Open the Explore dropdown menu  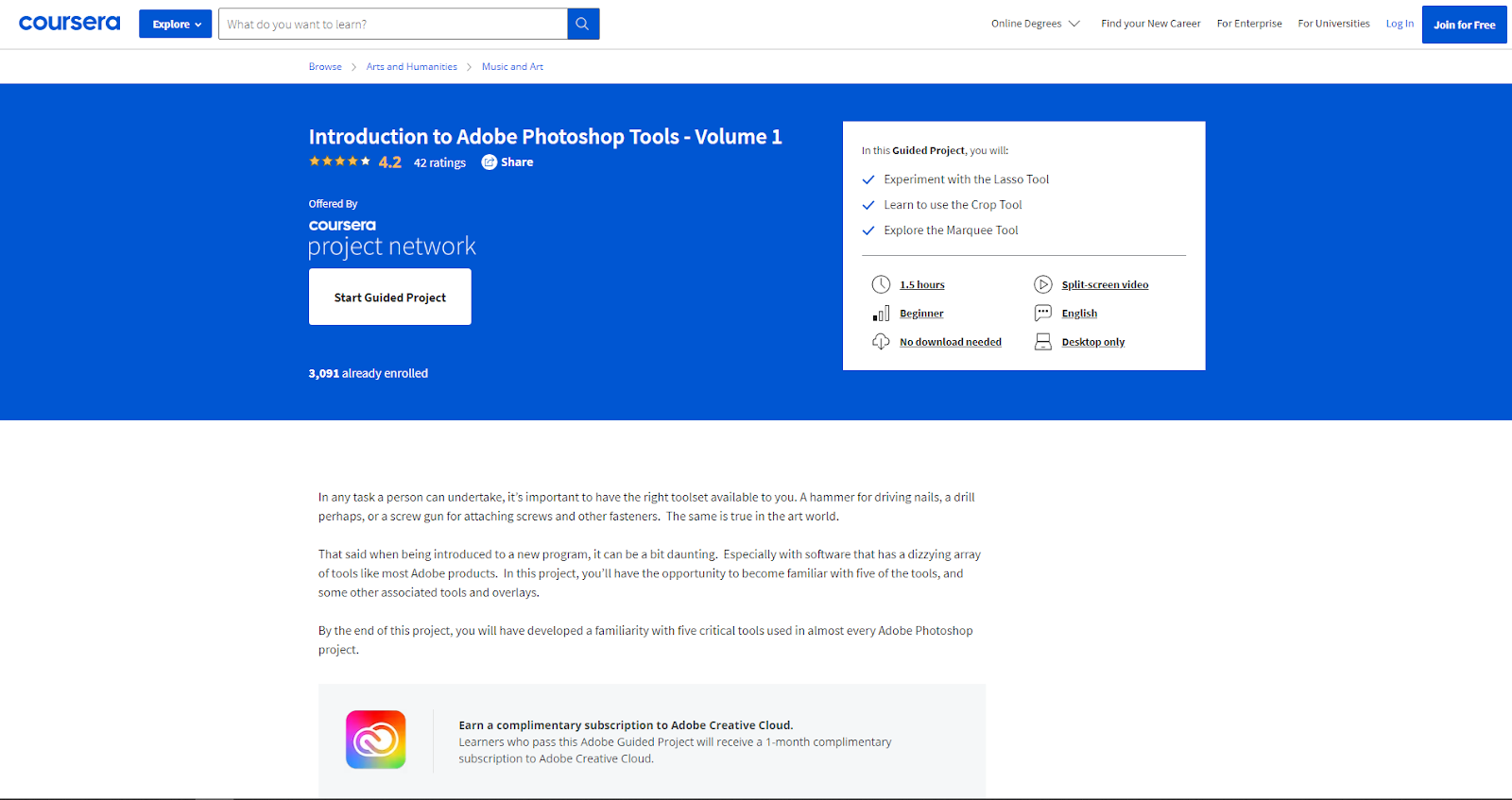pyautogui.click(x=176, y=25)
